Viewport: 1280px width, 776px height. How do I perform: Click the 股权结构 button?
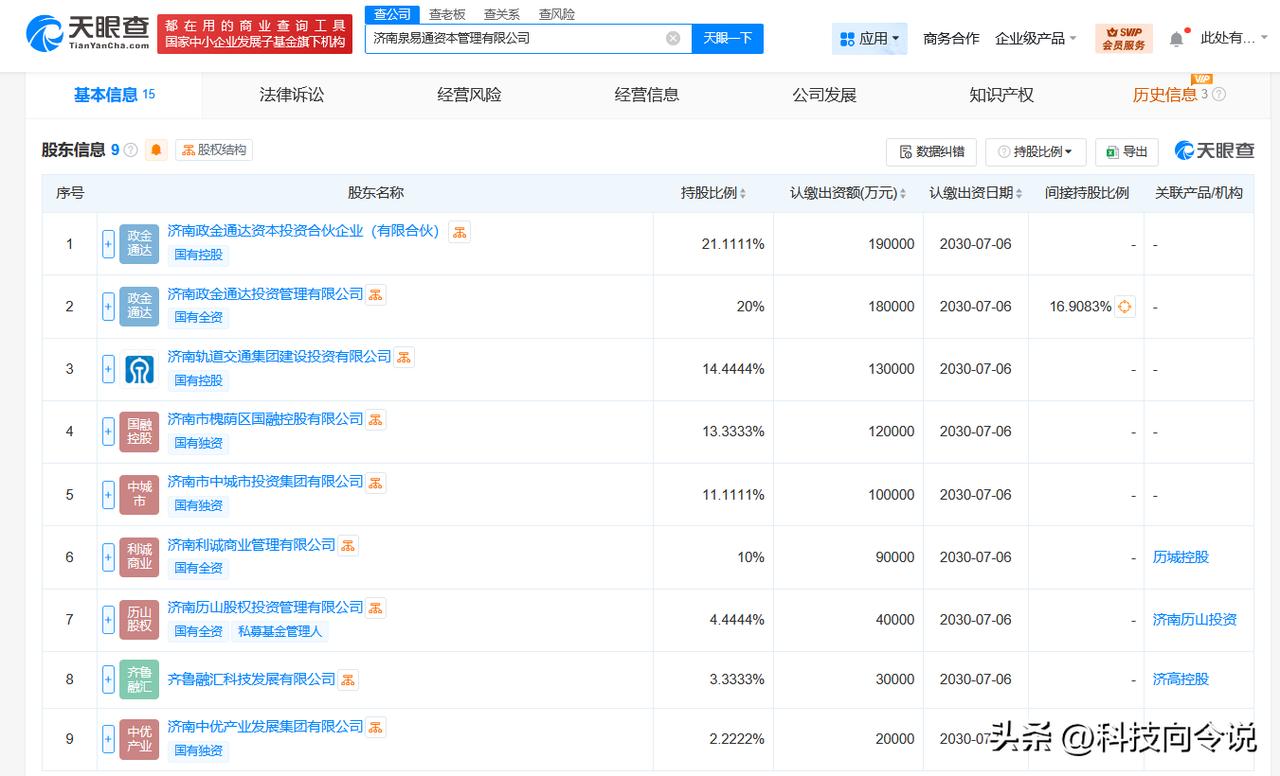coord(214,150)
